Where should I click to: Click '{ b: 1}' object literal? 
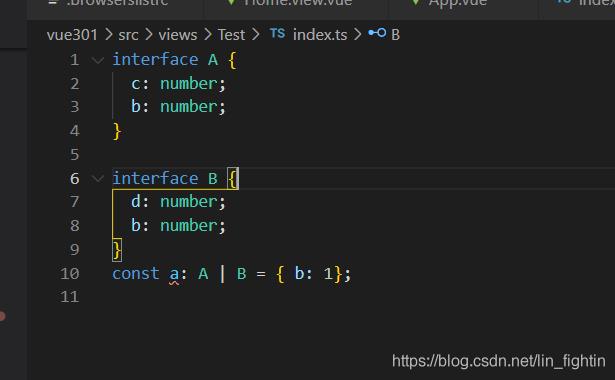click(309, 274)
